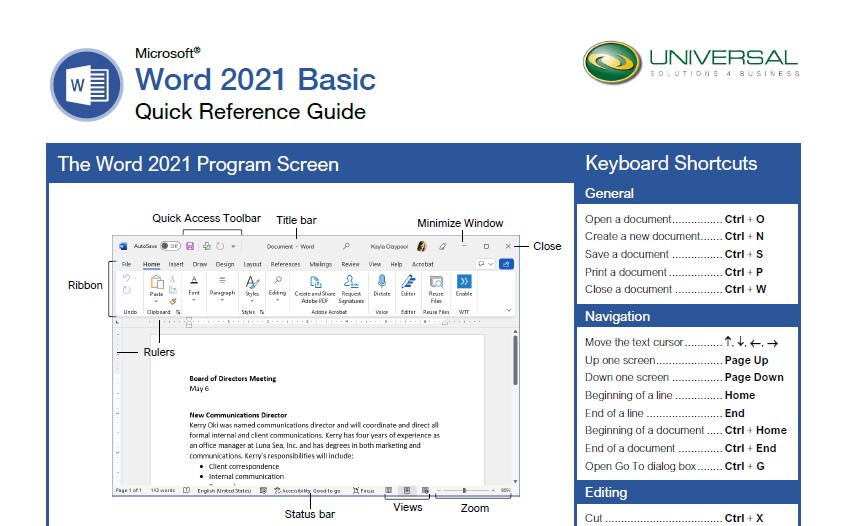This screenshot has height=526, width=847.
Task: Click the vertical scrollbar thumb of the document
Action: [515, 360]
